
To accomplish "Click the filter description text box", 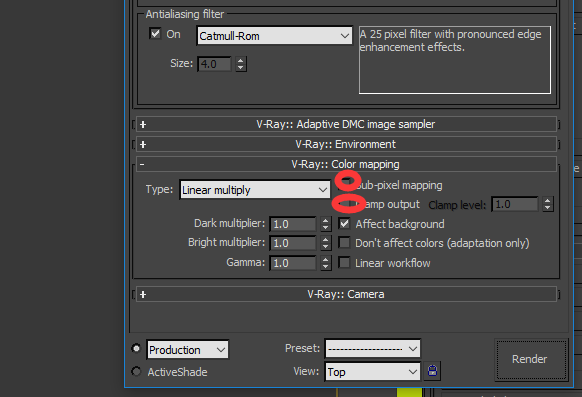I will (x=455, y=60).
